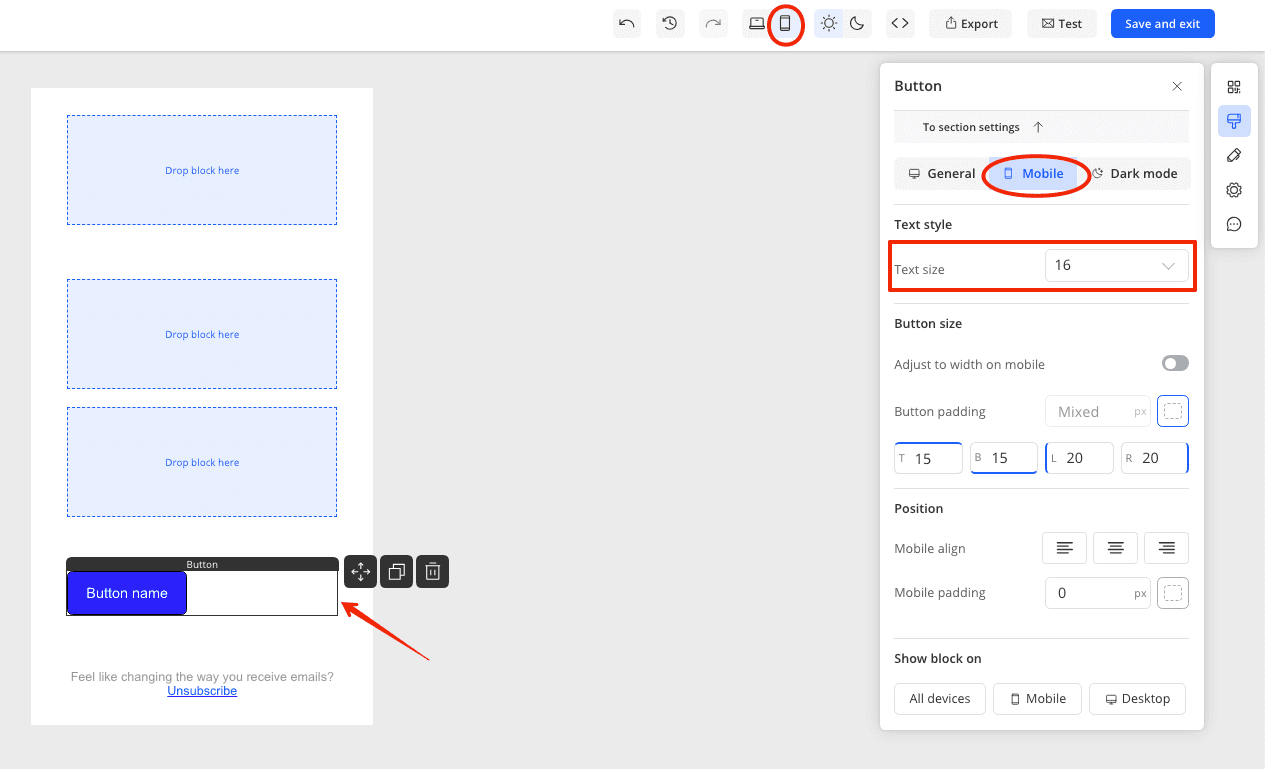Edit the top padding field

[928, 458]
